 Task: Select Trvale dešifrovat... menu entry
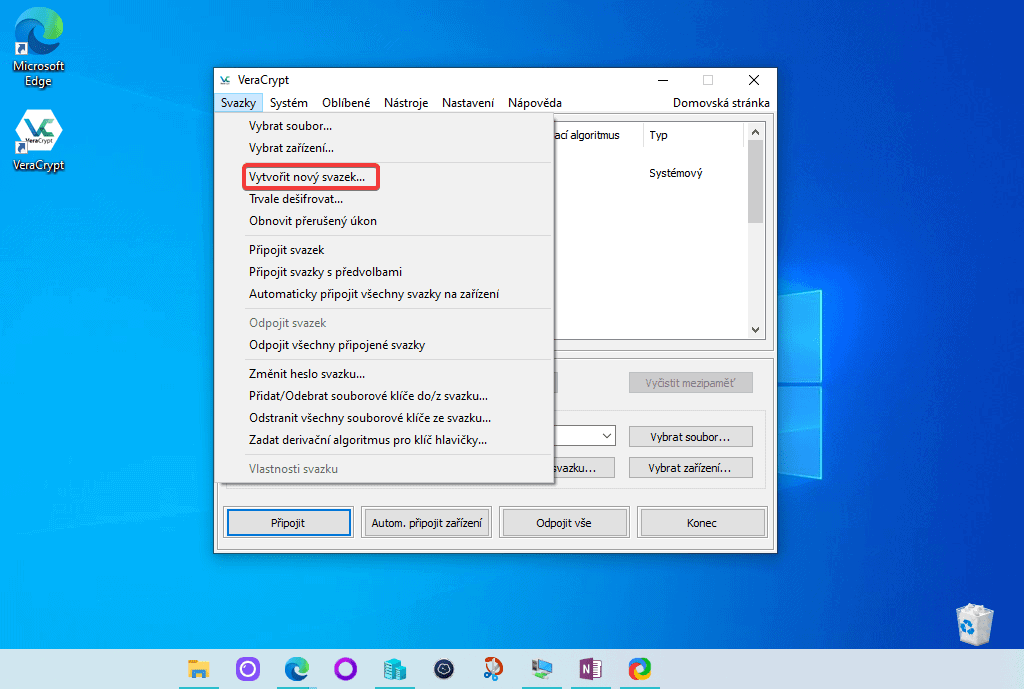[x=384, y=199]
